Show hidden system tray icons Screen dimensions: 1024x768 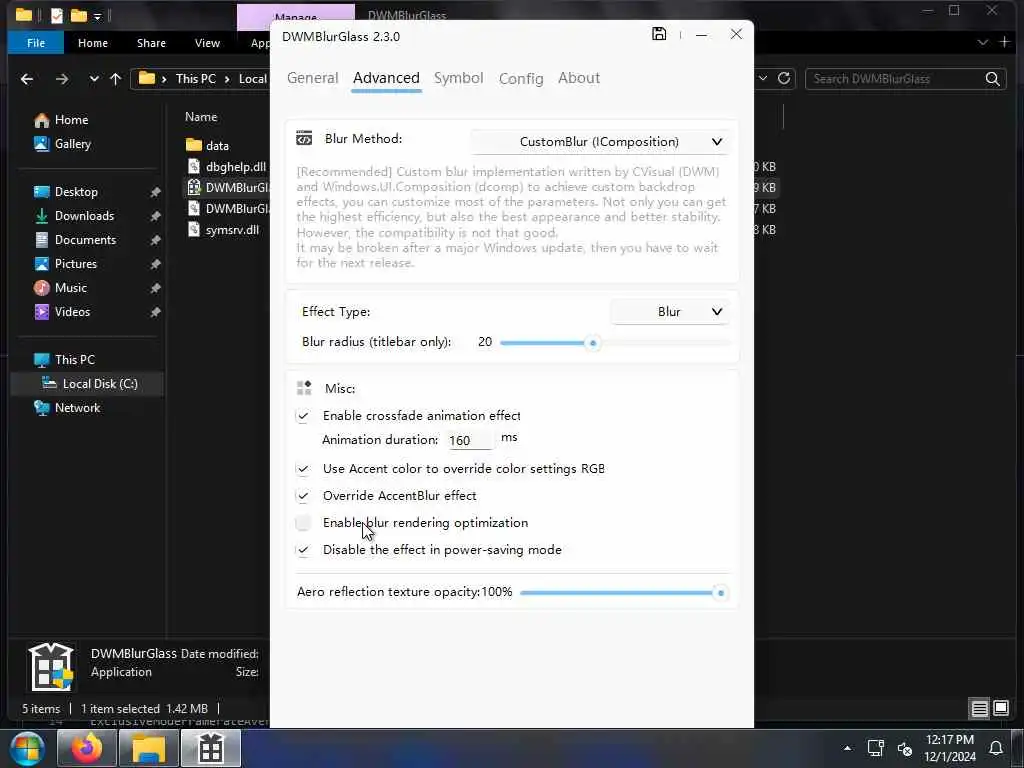pyautogui.click(x=847, y=749)
